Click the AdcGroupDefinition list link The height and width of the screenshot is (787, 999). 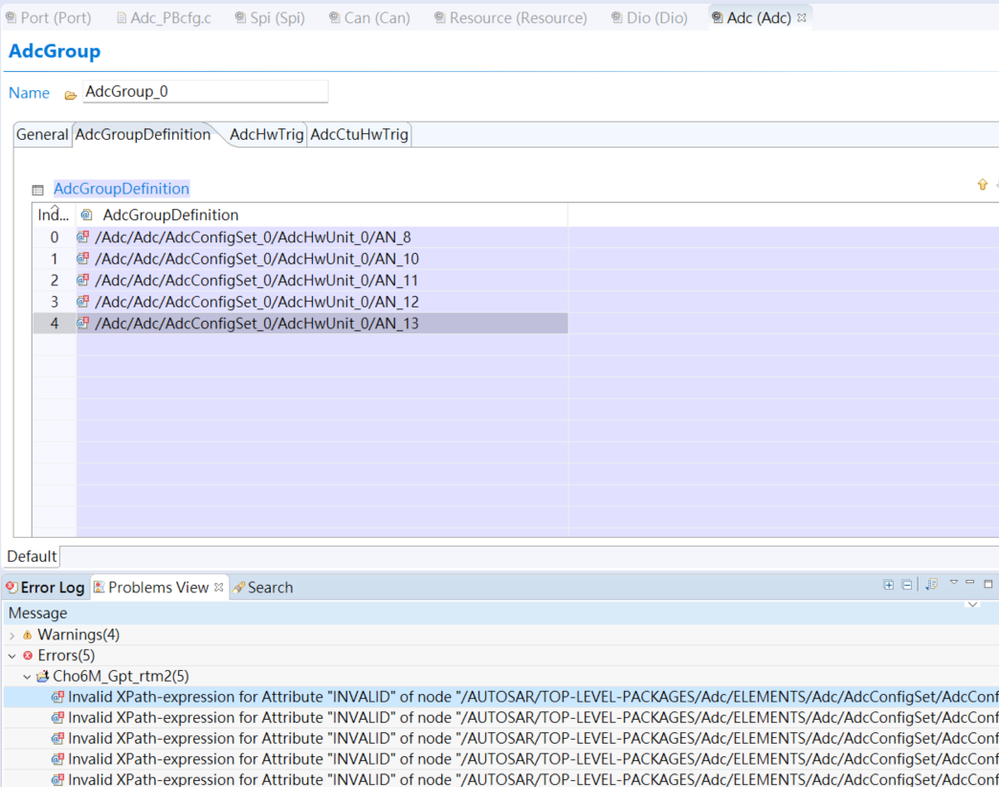click(x=121, y=189)
